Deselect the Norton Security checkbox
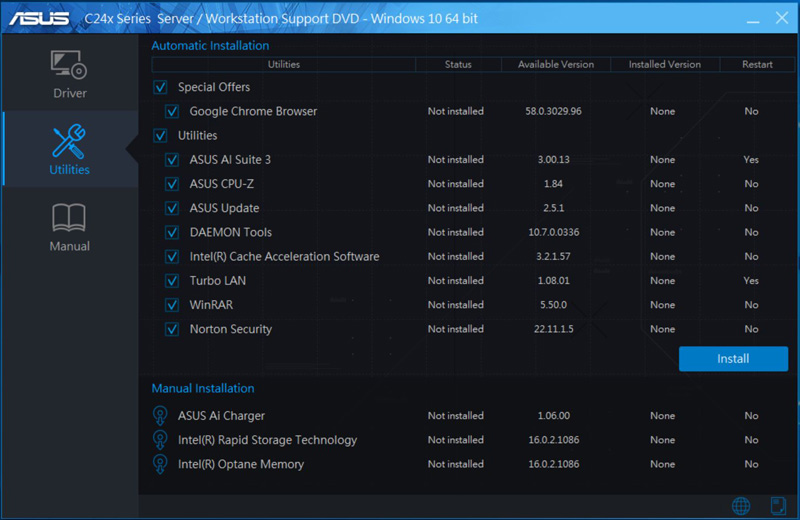The width and height of the screenshot is (800, 520). [x=172, y=329]
